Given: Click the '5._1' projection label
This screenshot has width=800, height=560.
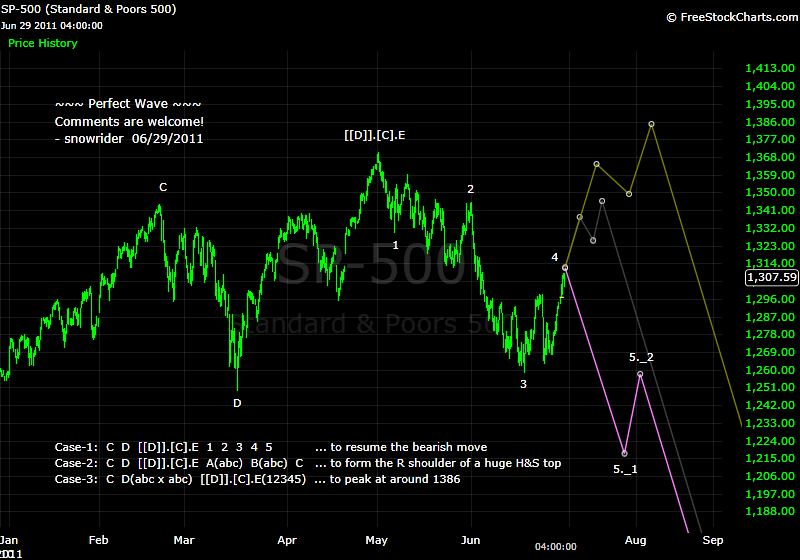Looking at the screenshot, I should click(x=625, y=469).
